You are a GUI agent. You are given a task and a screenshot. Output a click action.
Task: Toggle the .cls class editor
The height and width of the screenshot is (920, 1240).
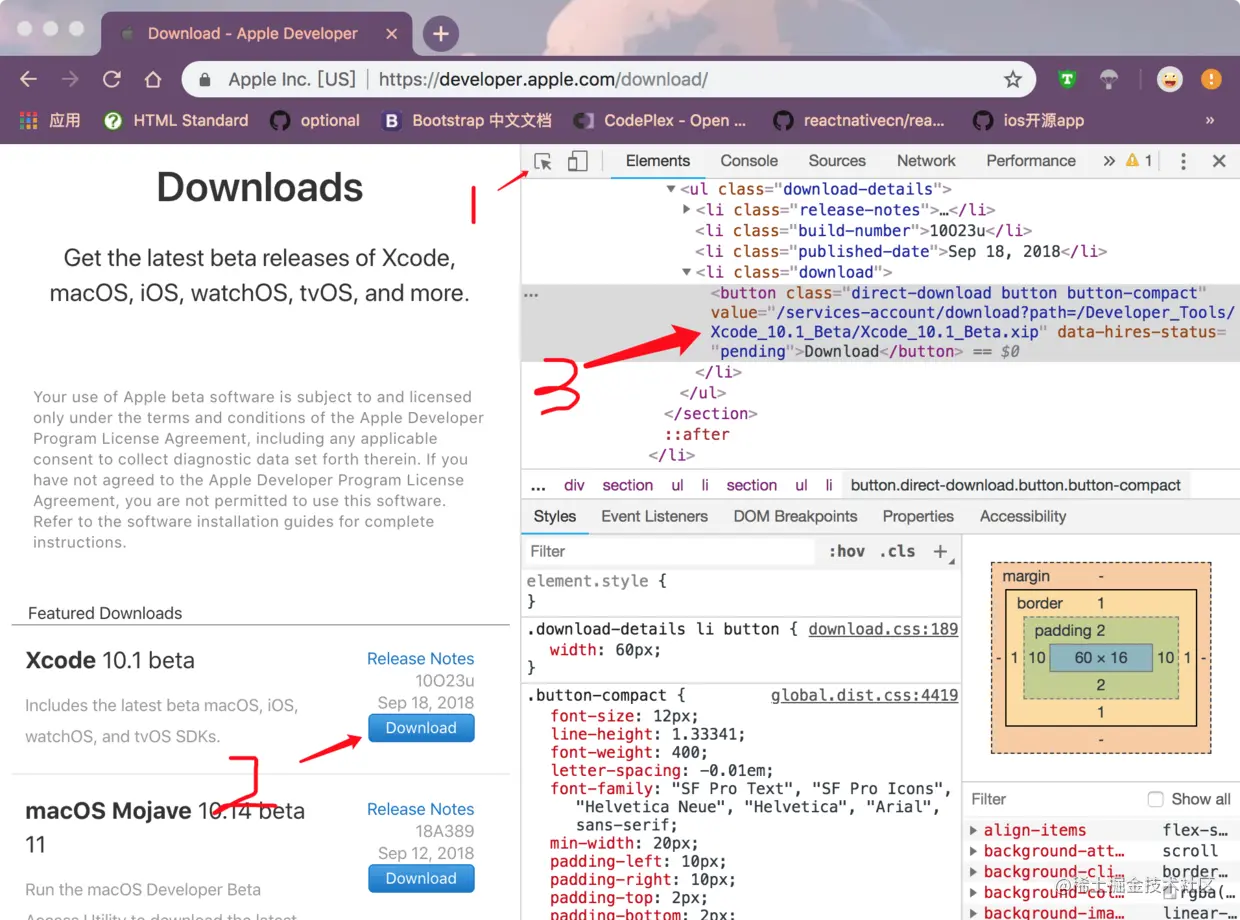897,551
